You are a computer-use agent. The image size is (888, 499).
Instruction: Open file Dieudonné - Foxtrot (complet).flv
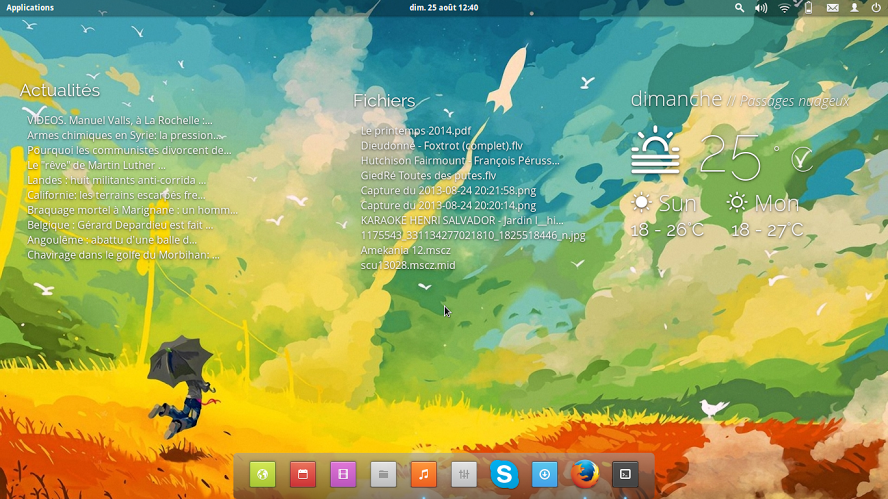click(x=442, y=146)
